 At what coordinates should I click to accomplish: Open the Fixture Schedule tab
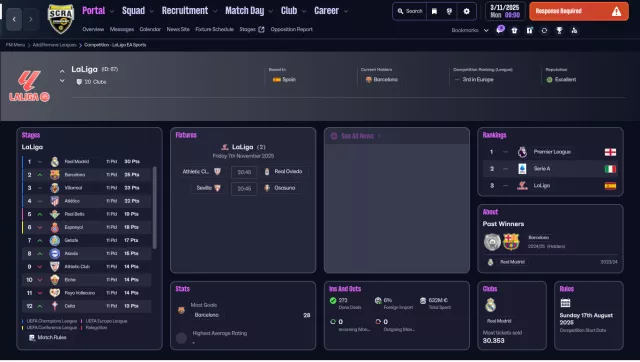pos(214,29)
